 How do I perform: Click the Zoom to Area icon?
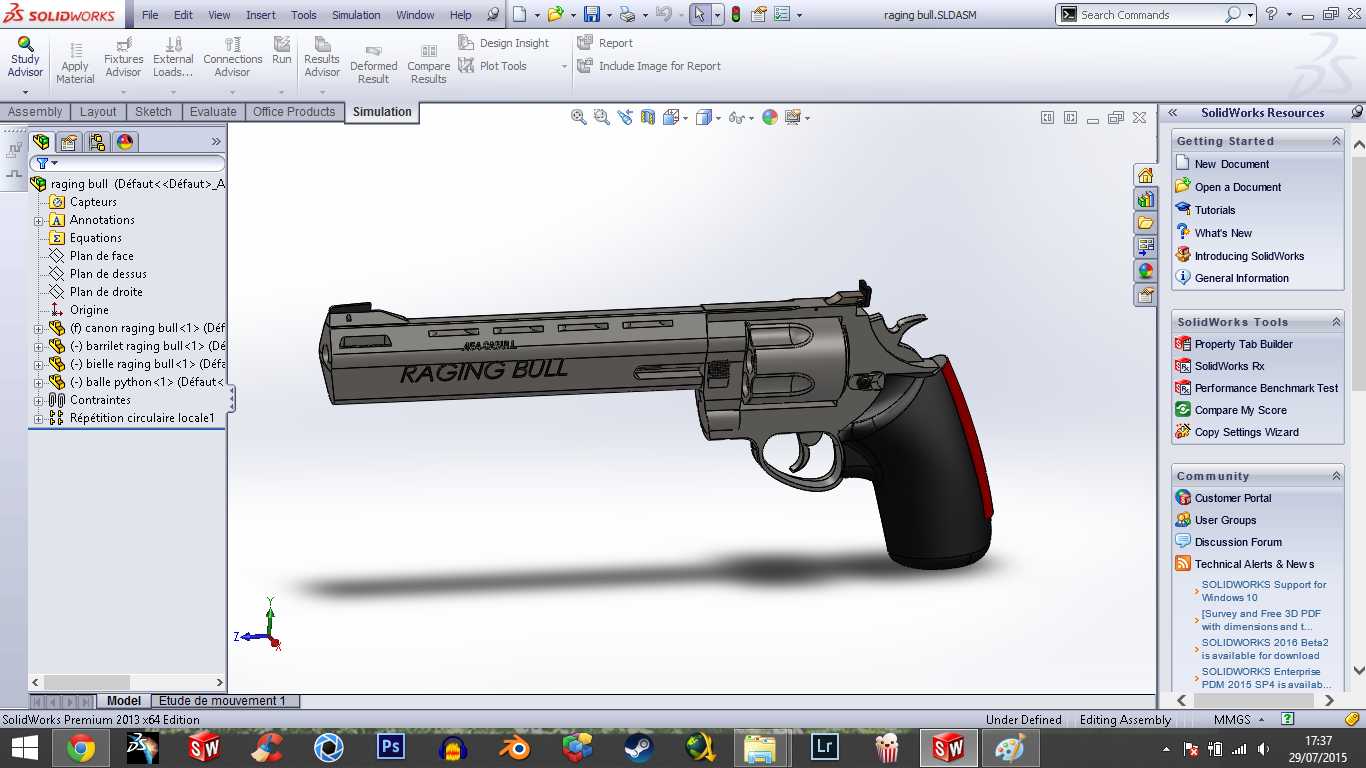point(601,117)
